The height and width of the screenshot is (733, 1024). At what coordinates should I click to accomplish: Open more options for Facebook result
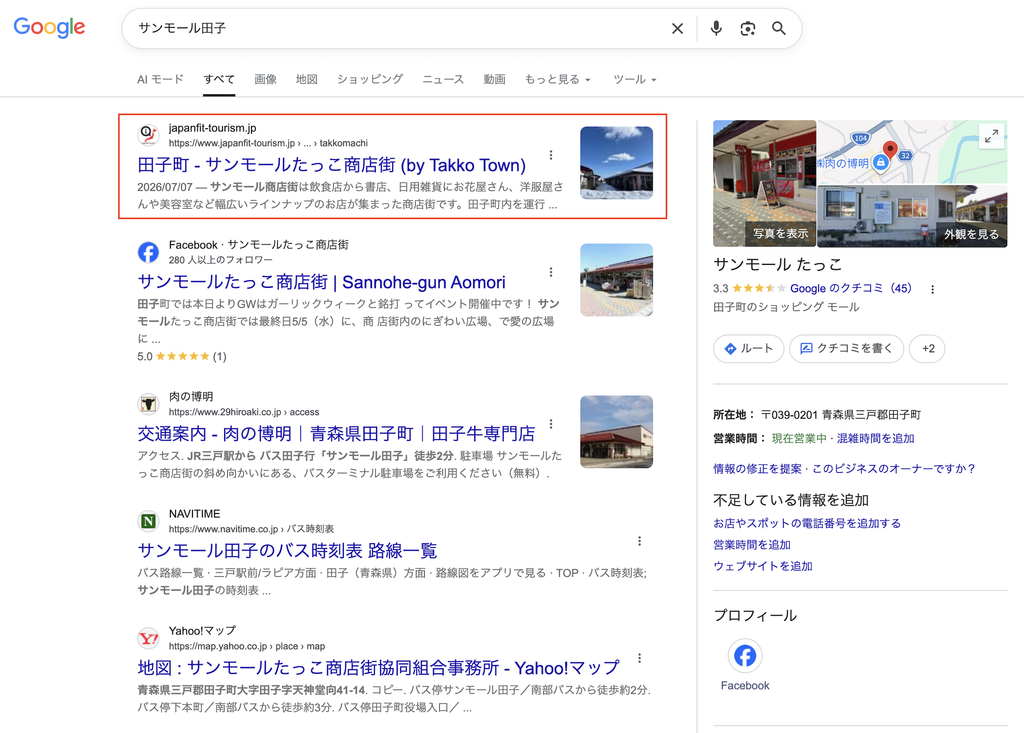coord(551,272)
